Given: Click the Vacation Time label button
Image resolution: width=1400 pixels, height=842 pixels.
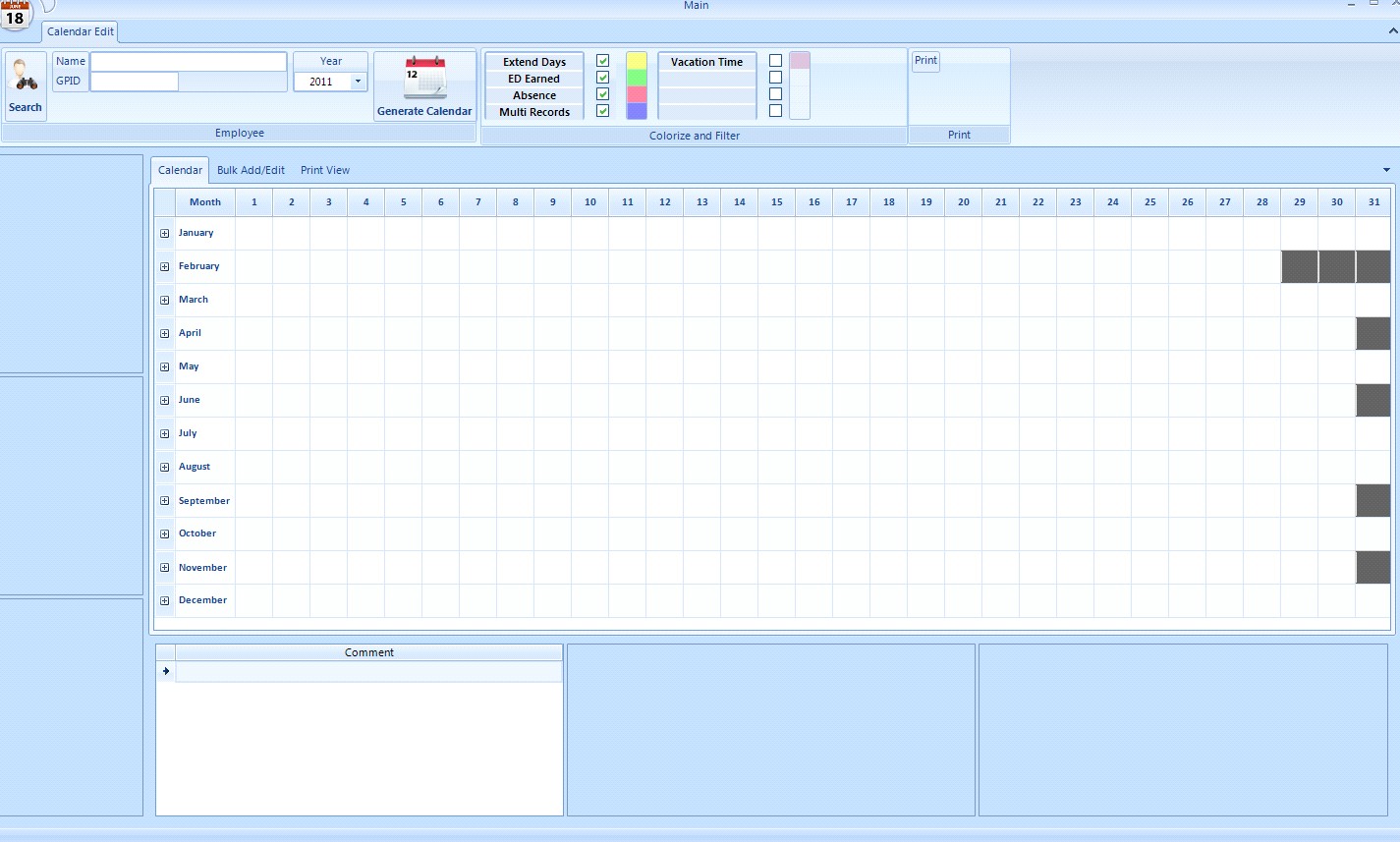Looking at the screenshot, I should coord(707,62).
